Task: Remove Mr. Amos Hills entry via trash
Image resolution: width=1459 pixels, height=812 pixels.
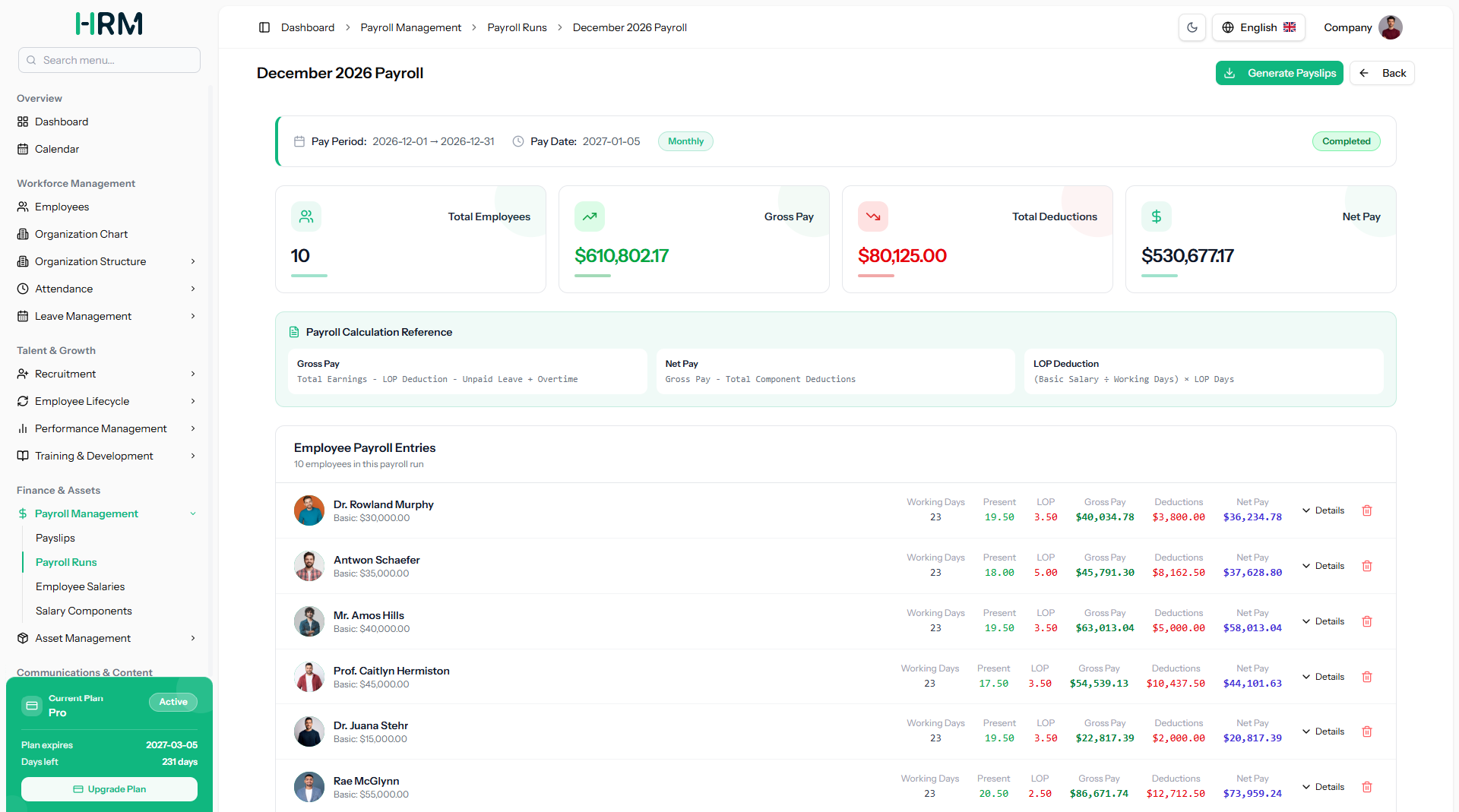Action: coord(1367,621)
